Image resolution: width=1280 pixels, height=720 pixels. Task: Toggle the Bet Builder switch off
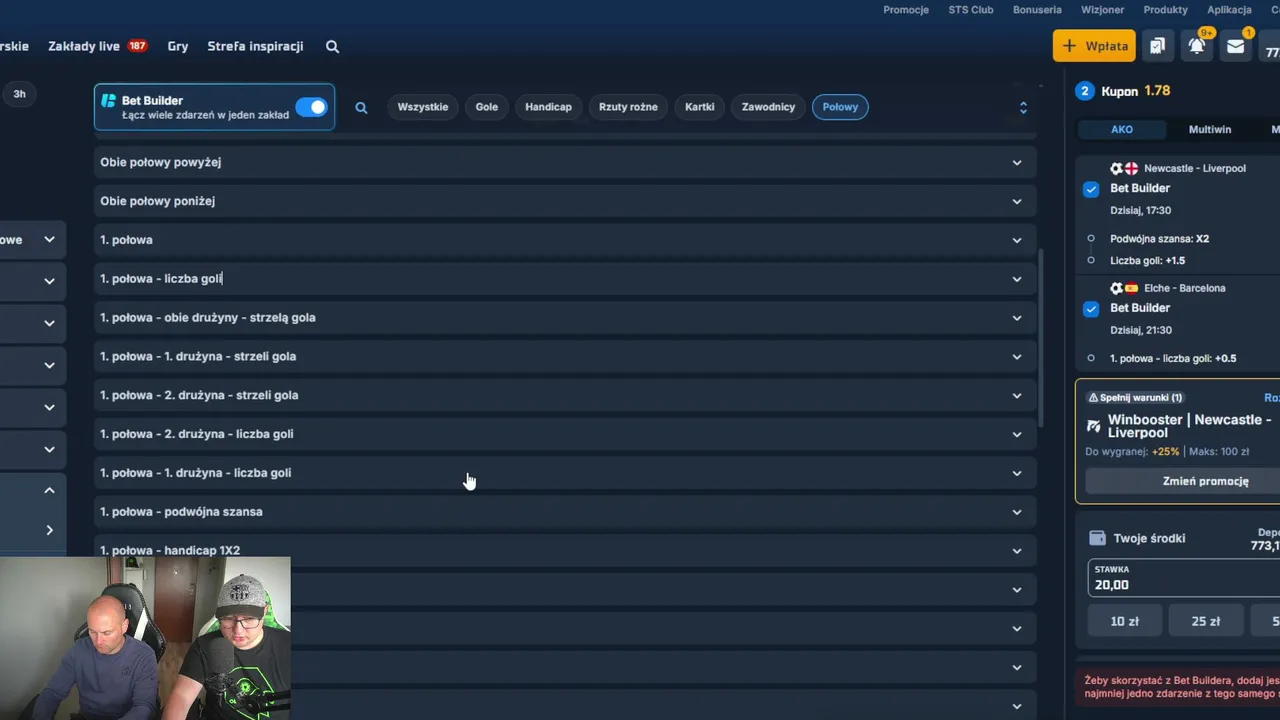(311, 107)
